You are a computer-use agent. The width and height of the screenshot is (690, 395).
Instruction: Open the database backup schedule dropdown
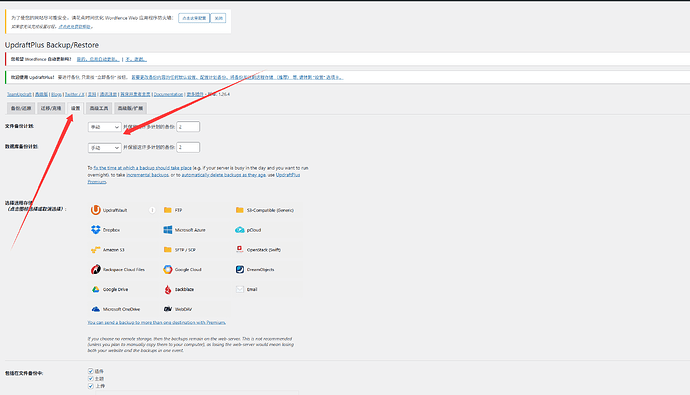click(104, 147)
